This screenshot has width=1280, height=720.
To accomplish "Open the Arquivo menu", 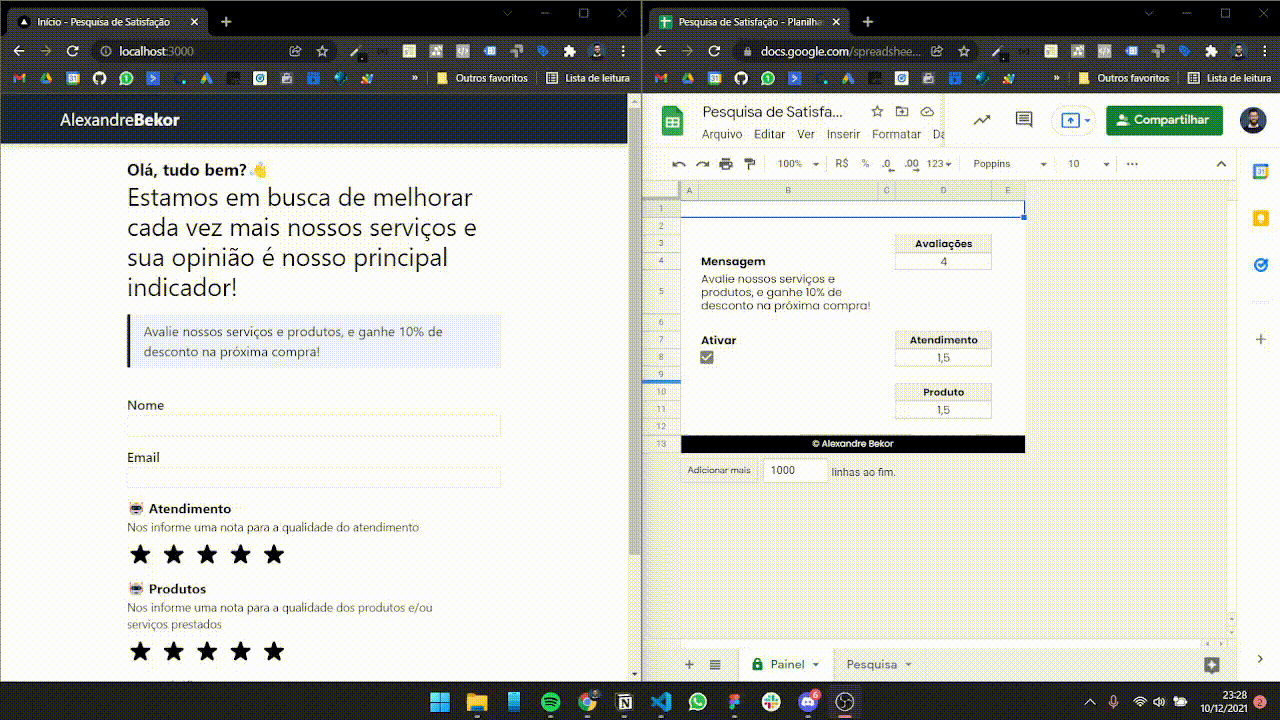I will click(x=723, y=133).
